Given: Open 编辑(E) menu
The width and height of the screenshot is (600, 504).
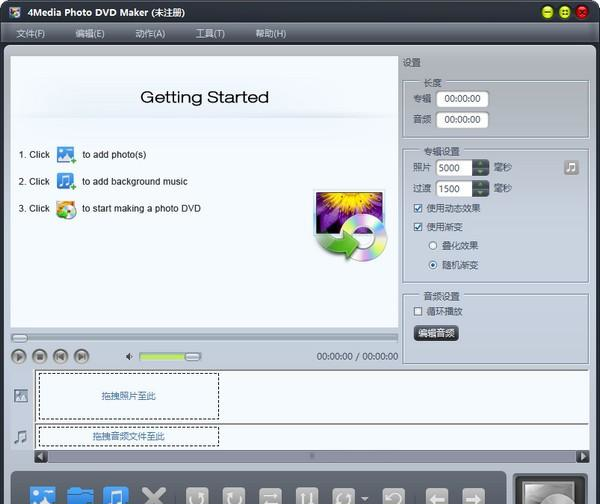Looking at the screenshot, I should point(90,34).
